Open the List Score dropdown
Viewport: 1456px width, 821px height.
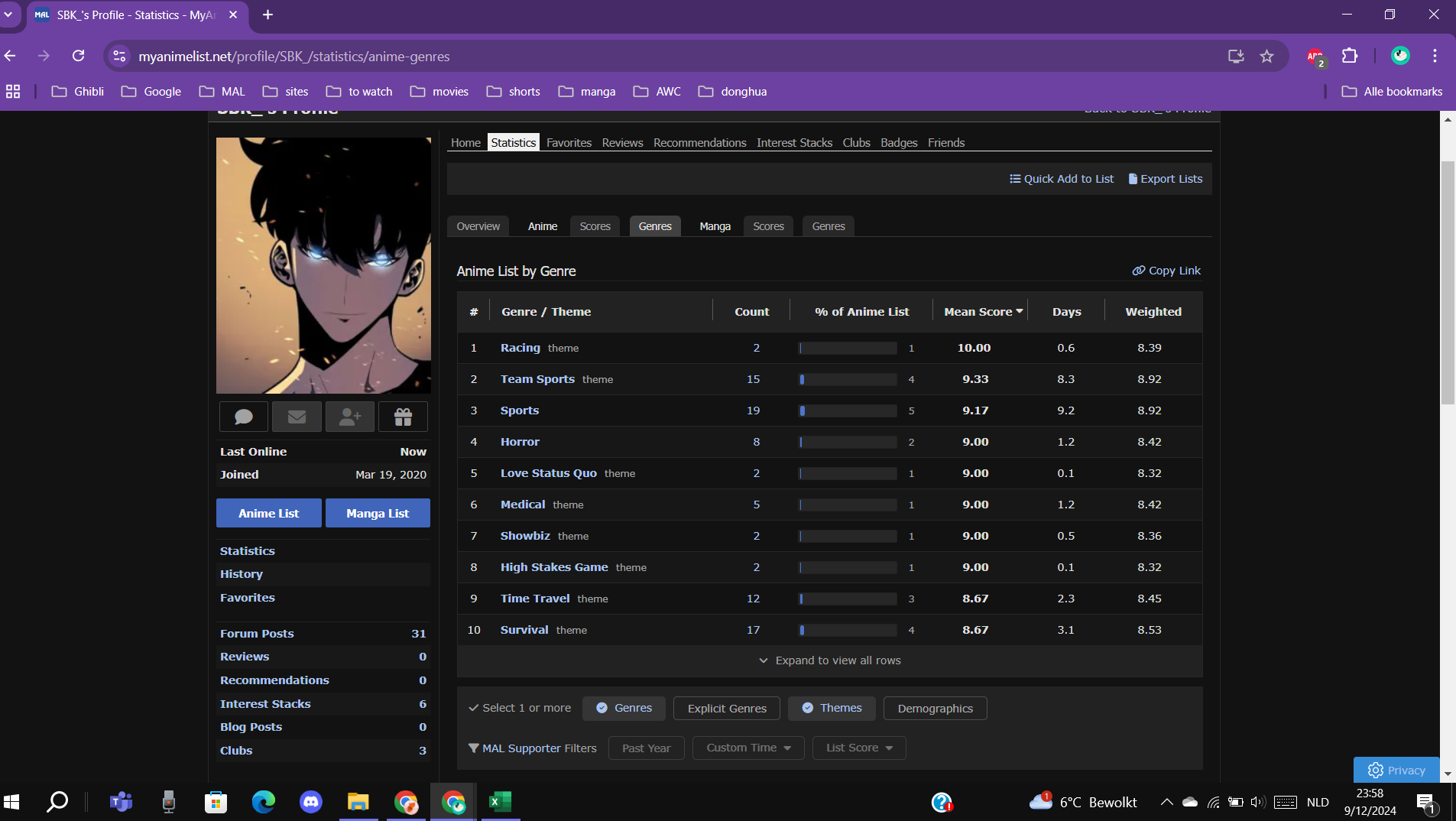858,748
